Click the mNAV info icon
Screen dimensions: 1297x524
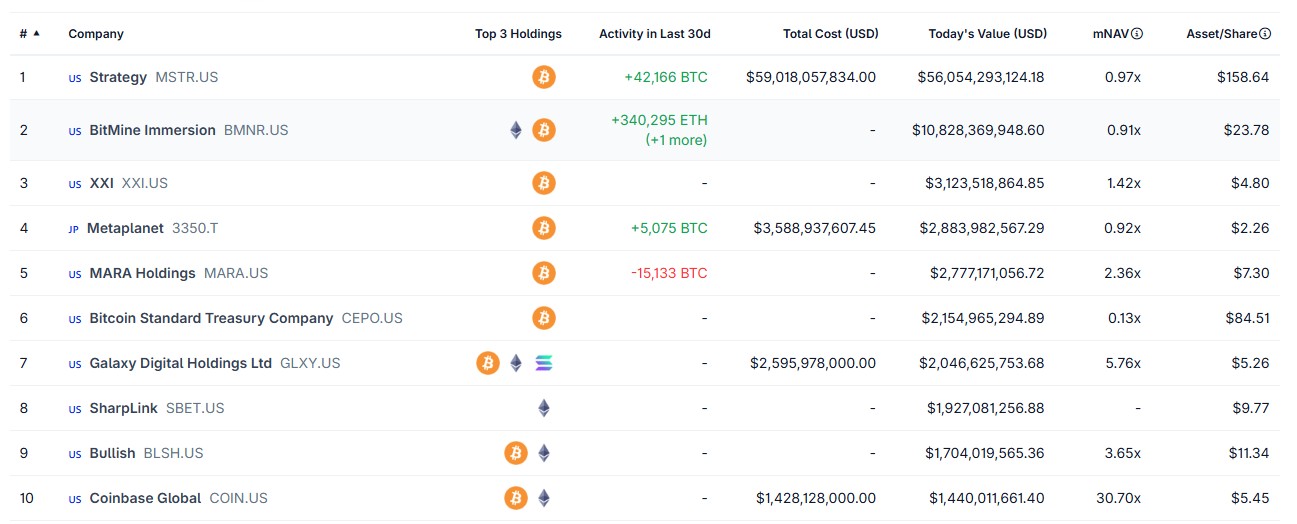1137,34
